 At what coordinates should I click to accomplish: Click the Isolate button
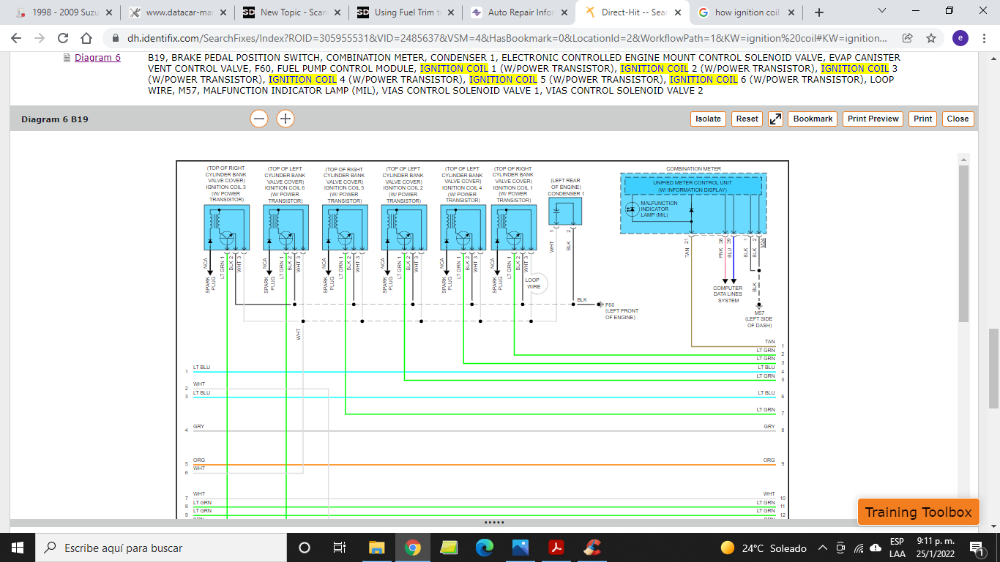[x=708, y=119]
